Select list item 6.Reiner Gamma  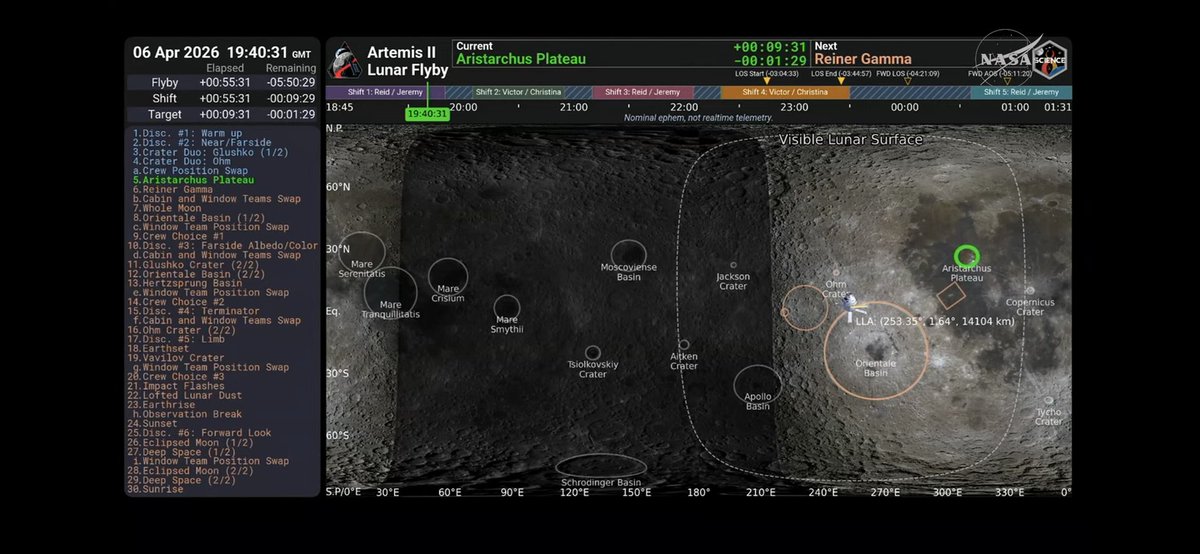tap(172, 189)
